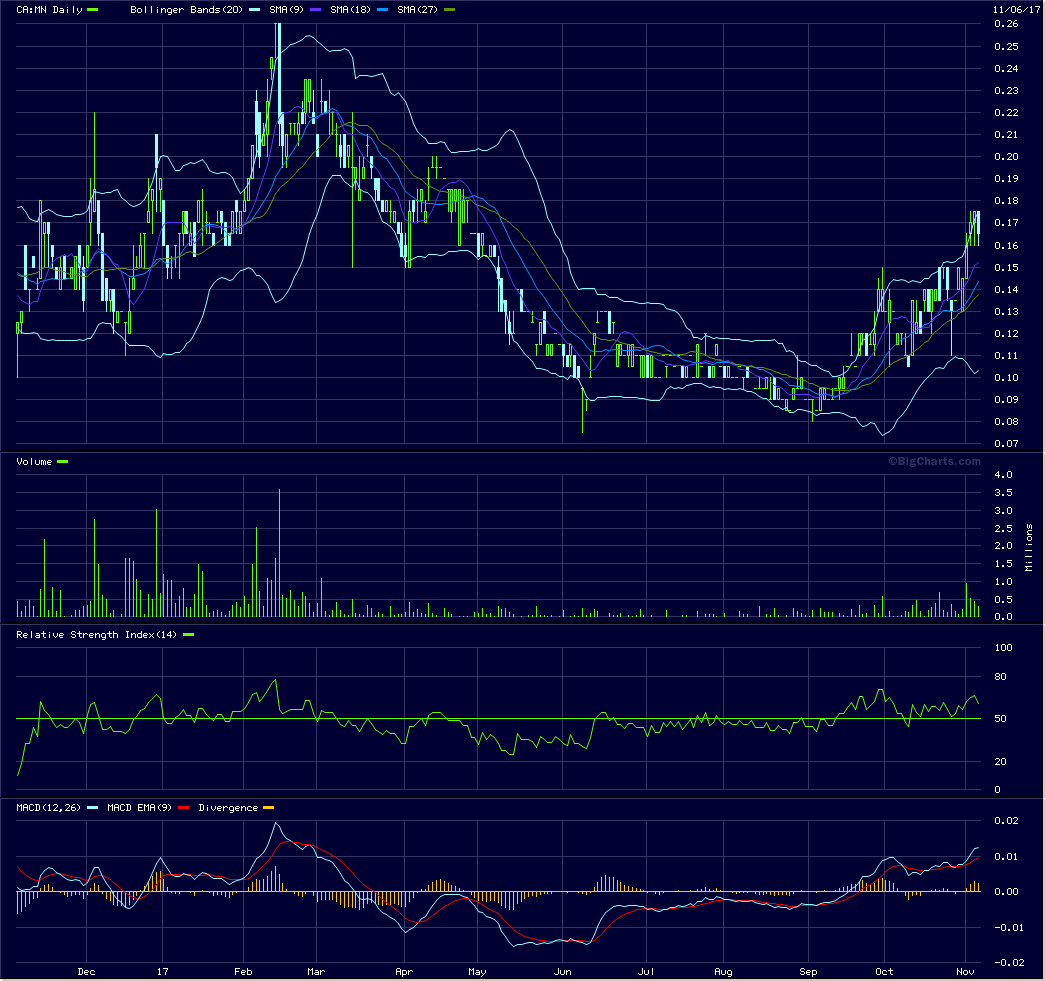Screen dimensions: 1045x981
Task: Click the 0.22 price axis label
Action: point(1006,113)
